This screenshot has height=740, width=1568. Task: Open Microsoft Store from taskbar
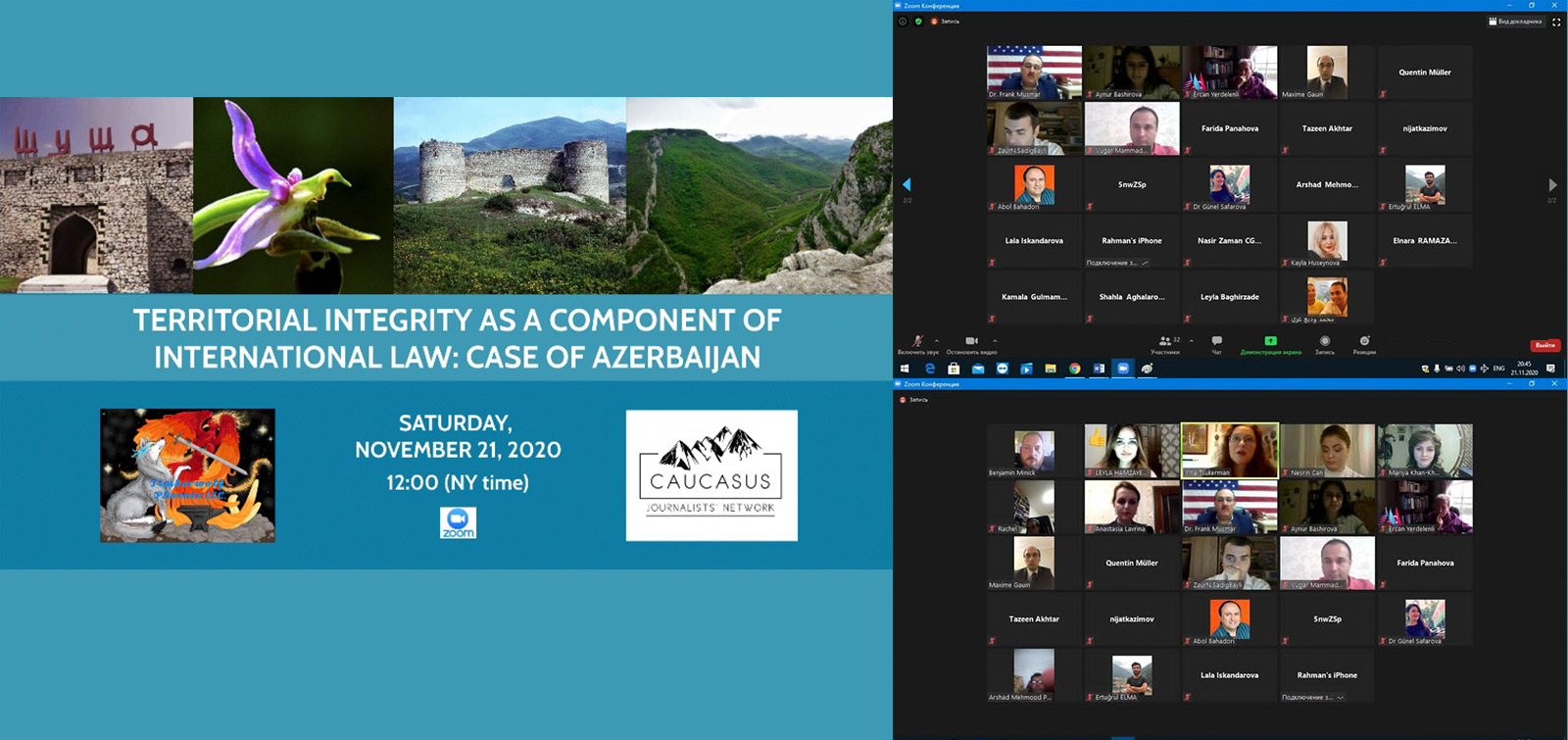pyautogui.click(x=954, y=369)
